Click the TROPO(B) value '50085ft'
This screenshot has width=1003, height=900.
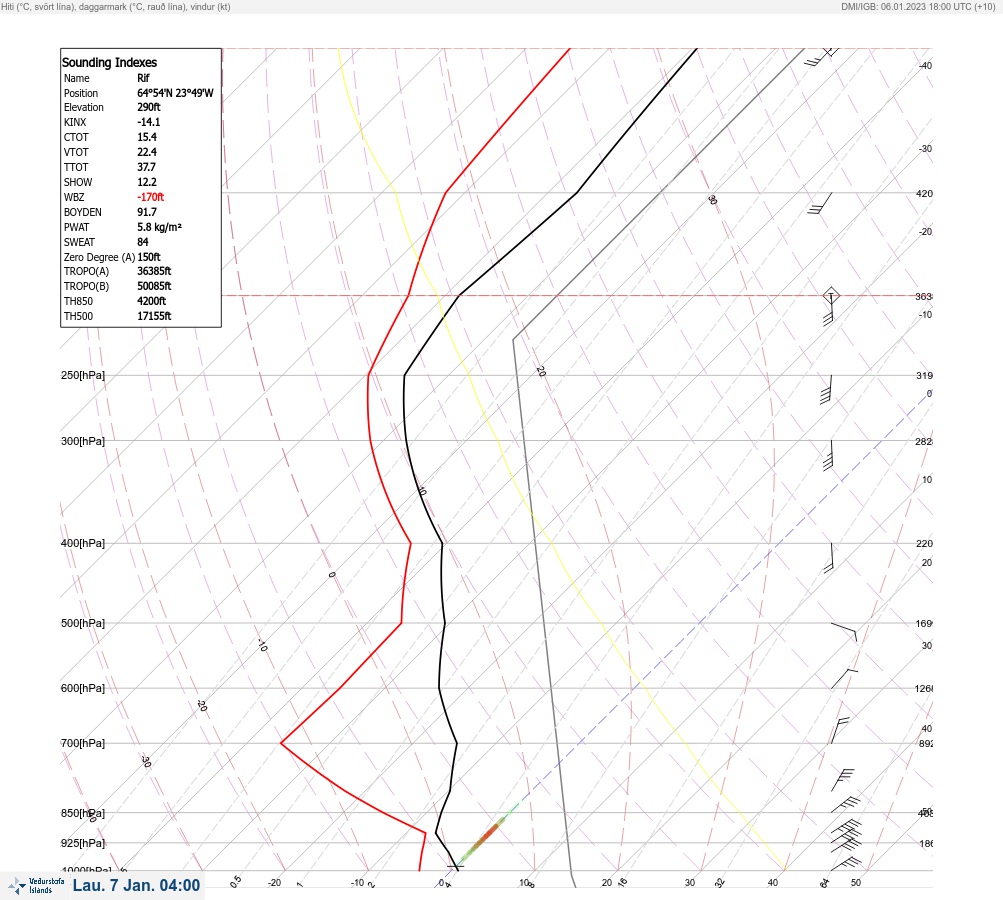(154, 286)
